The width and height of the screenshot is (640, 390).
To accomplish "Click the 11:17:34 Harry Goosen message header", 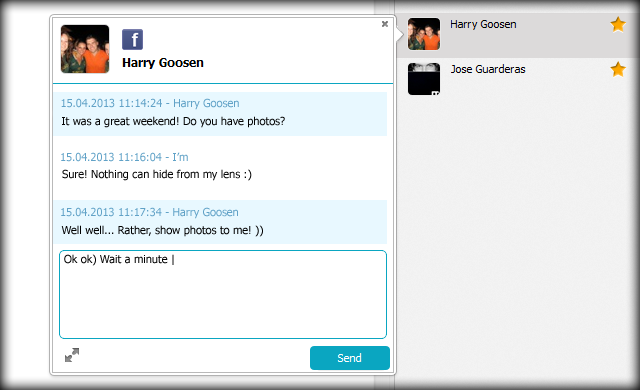I will [149, 212].
